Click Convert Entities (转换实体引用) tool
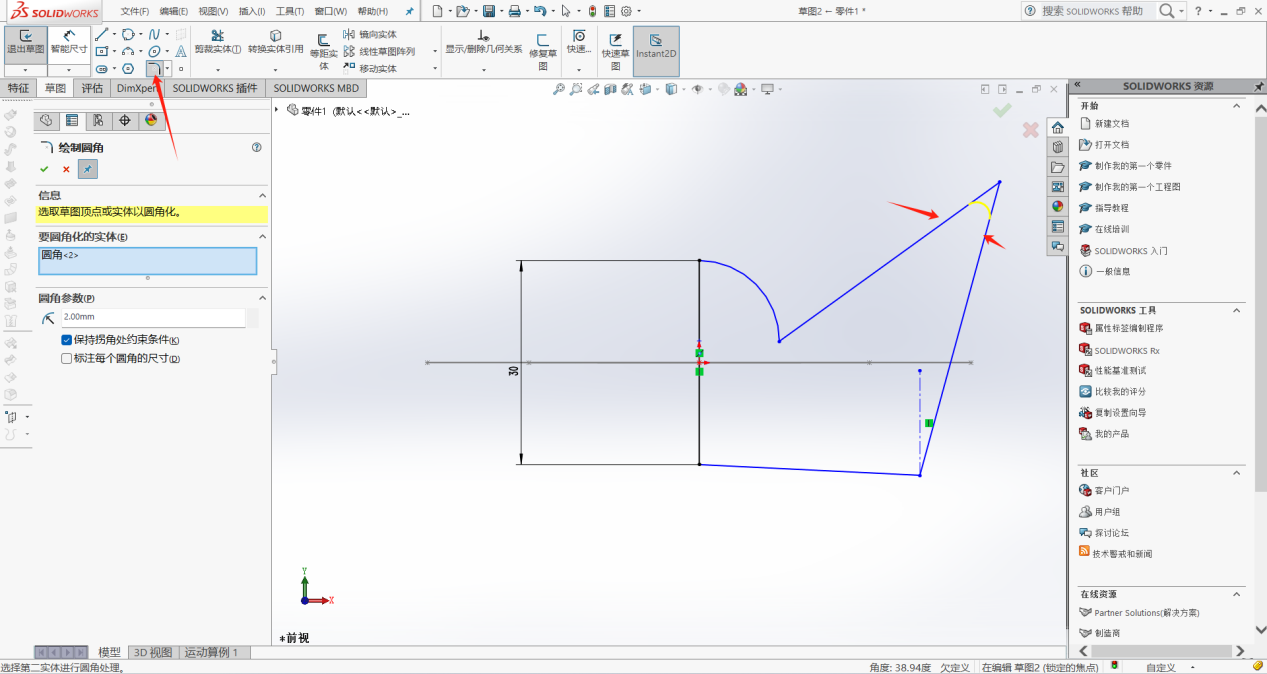Screen dimensions: 1267x674 point(275,42)
